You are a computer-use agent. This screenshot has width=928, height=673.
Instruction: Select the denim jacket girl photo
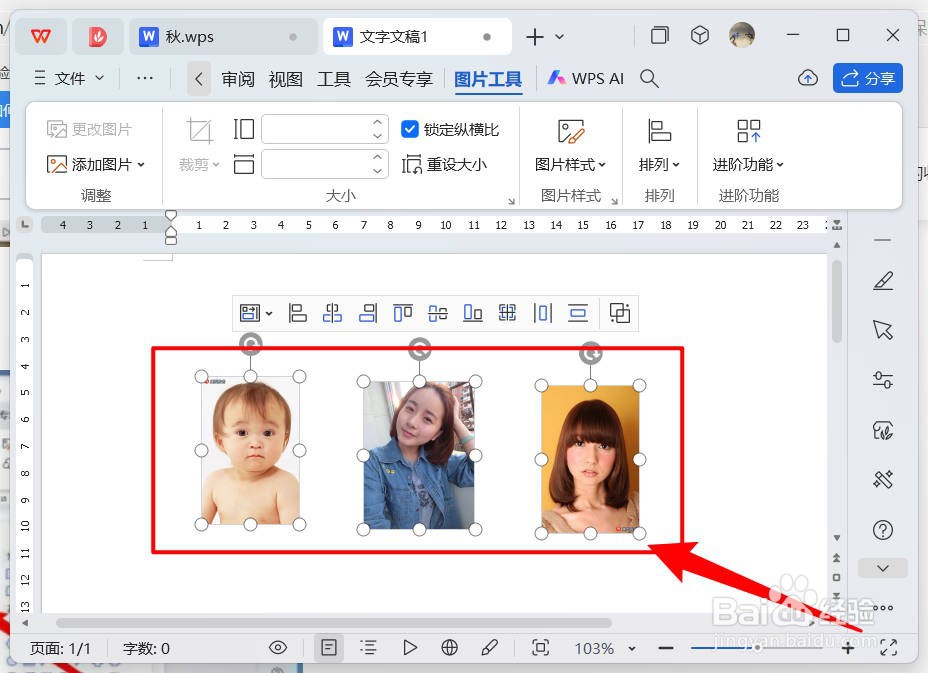pyautogui.click(x=419, y=455)
